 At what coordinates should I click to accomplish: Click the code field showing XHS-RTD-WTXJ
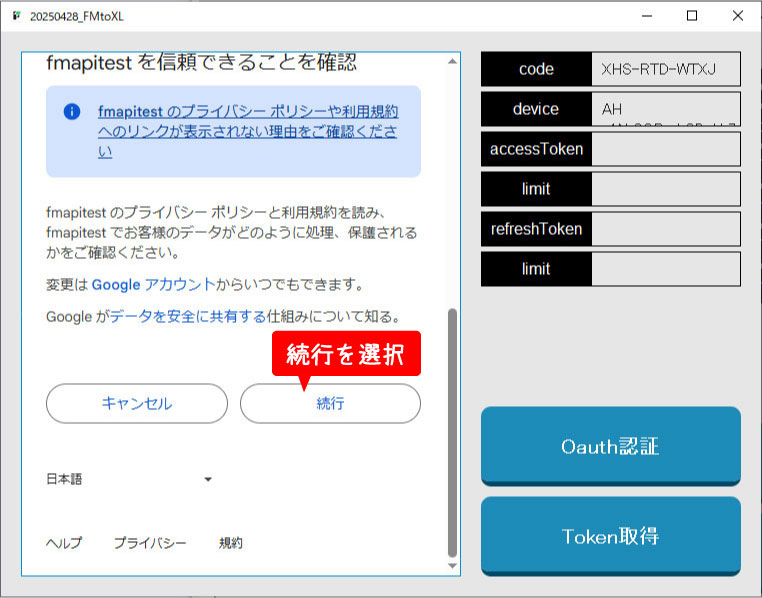666,69
